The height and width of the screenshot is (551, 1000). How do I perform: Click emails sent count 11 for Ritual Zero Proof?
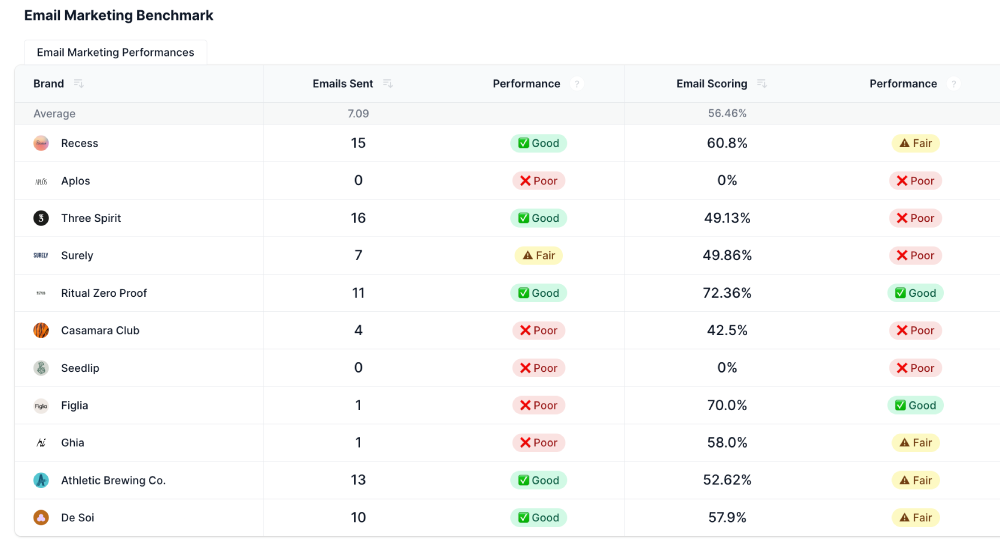(358, 293)
